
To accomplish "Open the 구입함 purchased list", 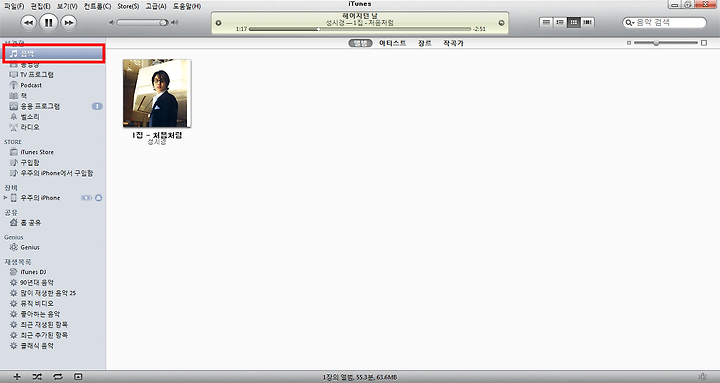I will coord(54,163).
